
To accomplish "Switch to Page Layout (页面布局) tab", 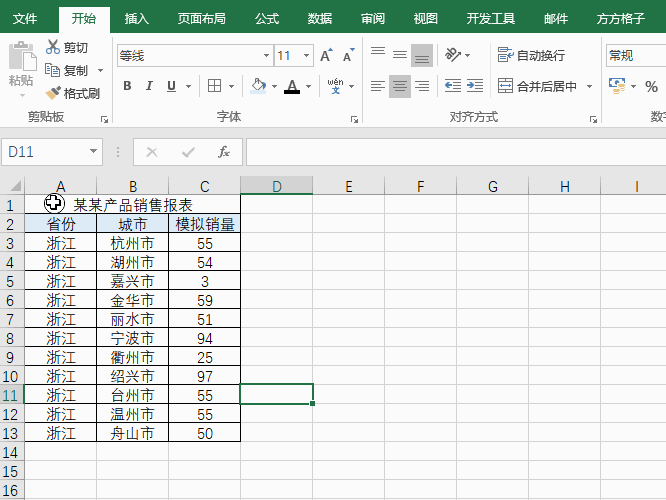I will pos(202,19).
